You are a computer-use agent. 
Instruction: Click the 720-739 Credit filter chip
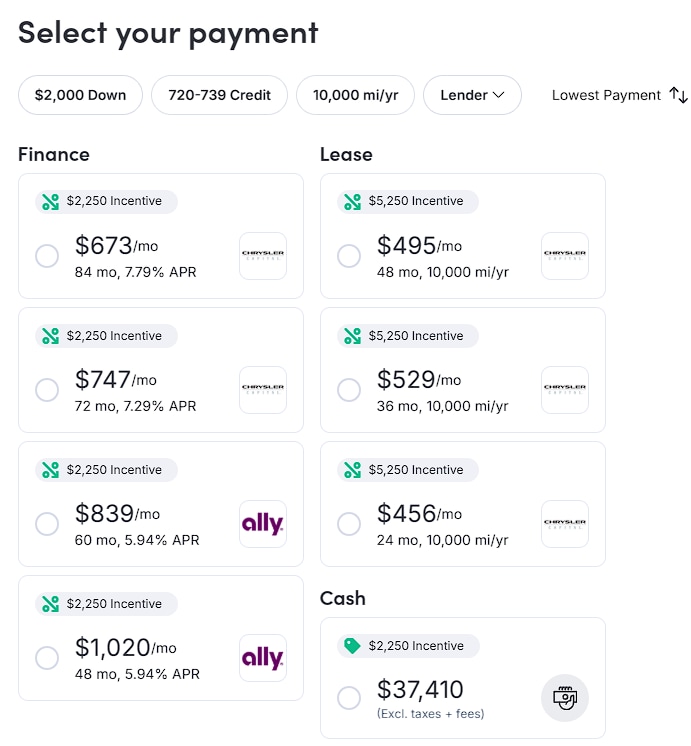tap(219, 95)
